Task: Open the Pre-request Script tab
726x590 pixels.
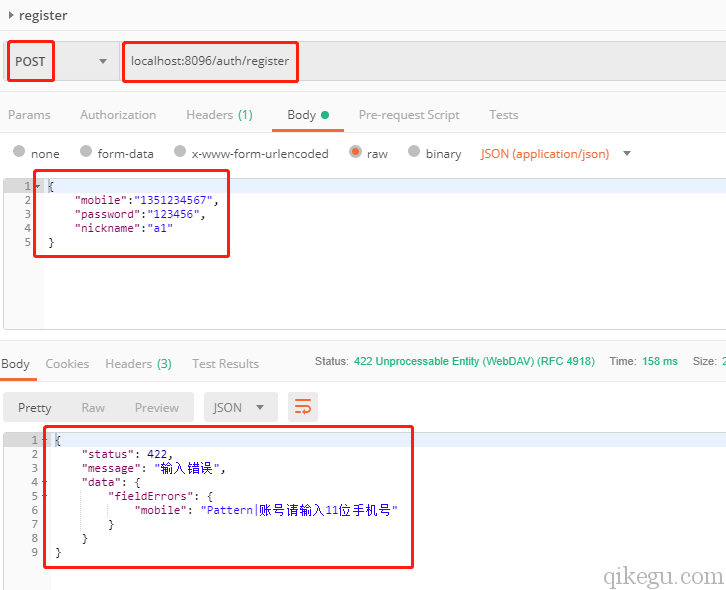Action: click(409, 115)
